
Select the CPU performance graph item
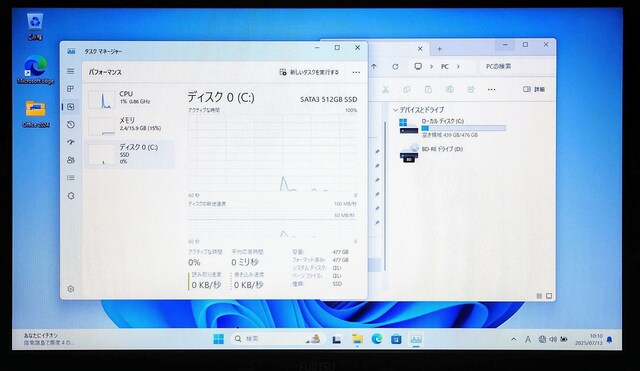click(129, 100)
